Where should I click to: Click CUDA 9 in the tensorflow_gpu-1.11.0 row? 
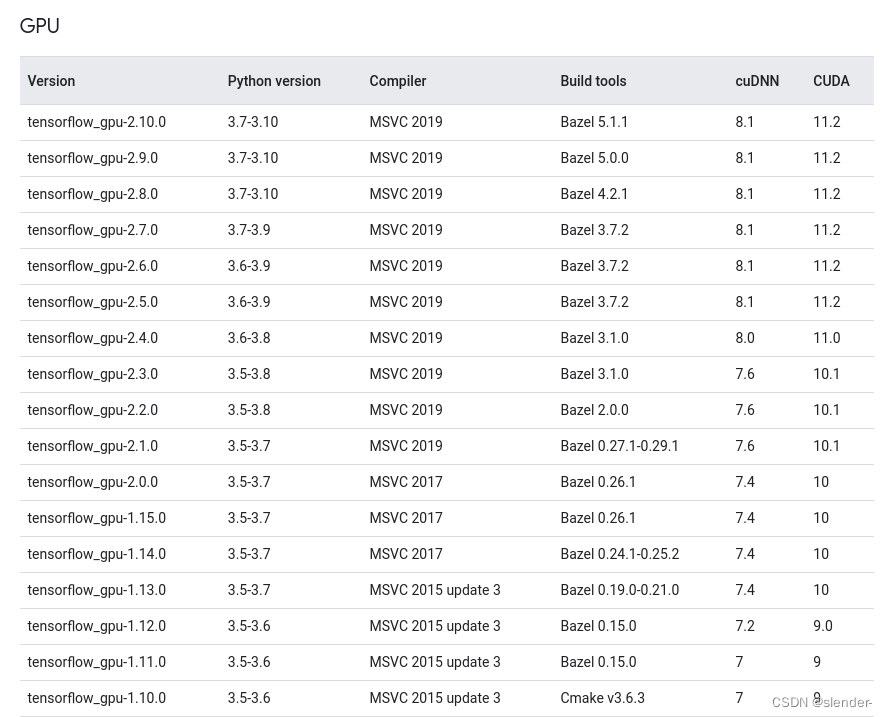[817, 662]
